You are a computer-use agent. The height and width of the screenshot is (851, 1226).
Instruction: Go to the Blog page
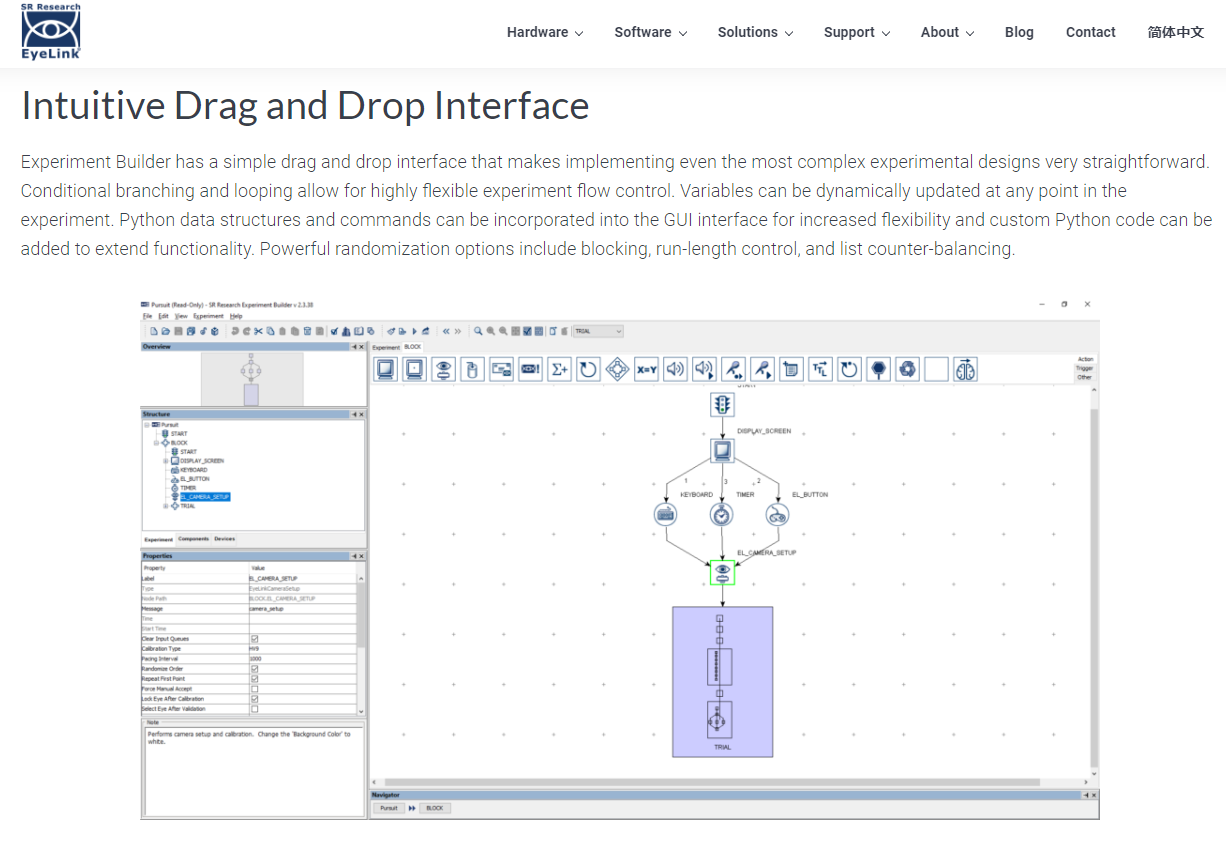click(x=1019, y=32)
